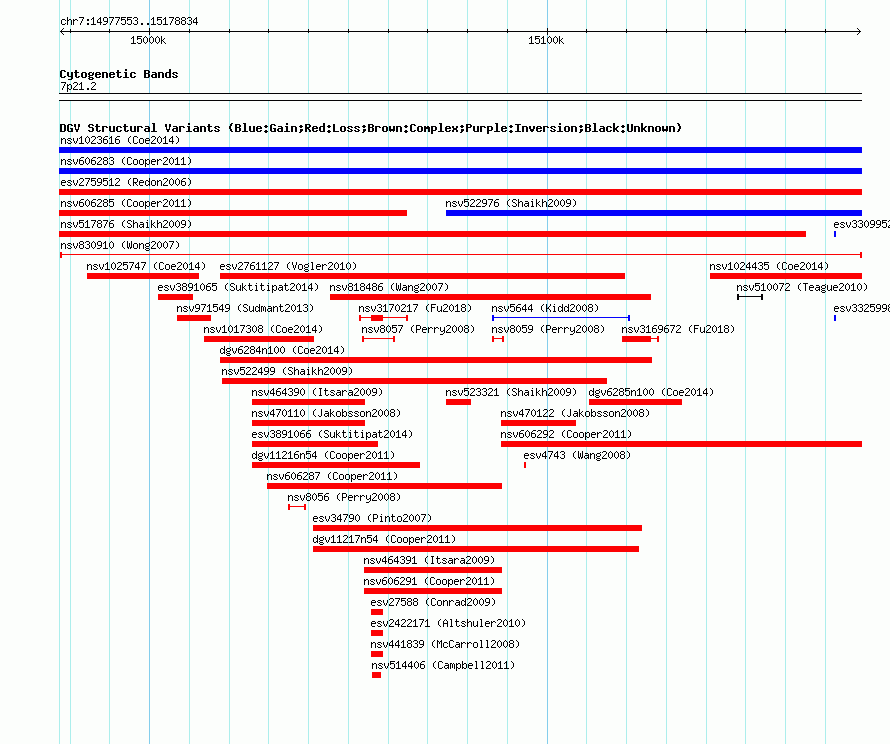
Task: Select esv2761127 (Vogler2010) label
Action: (x=288, y=266)
